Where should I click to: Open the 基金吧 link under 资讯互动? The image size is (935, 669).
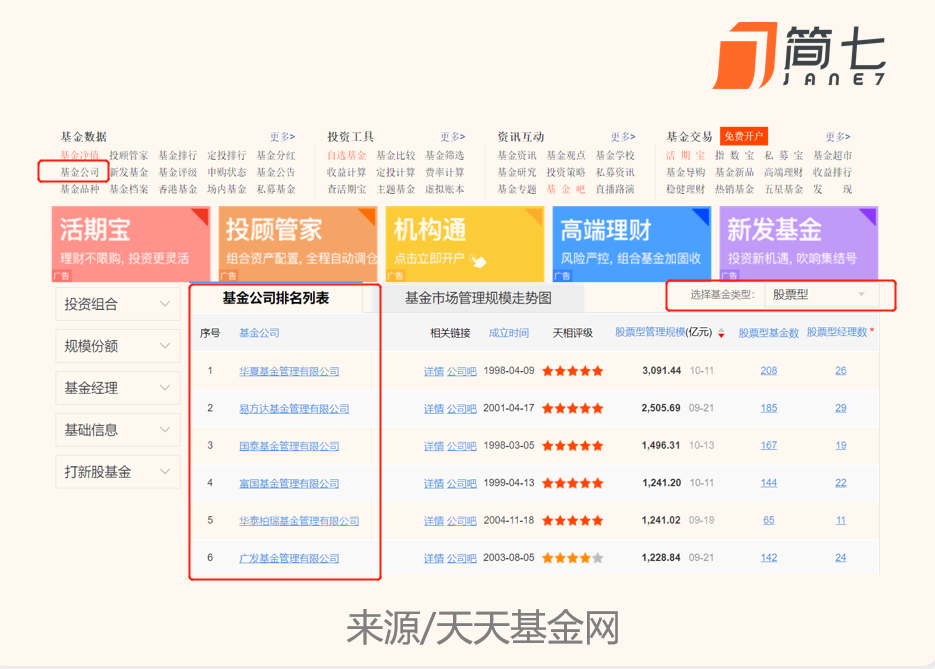[566, 189]
